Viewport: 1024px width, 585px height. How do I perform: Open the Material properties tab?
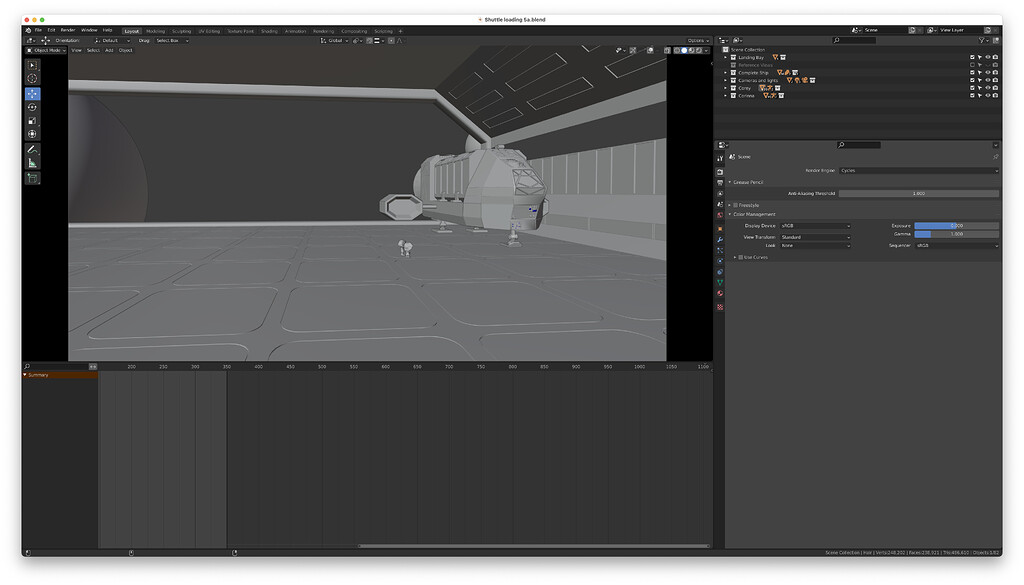coord(720,293)
